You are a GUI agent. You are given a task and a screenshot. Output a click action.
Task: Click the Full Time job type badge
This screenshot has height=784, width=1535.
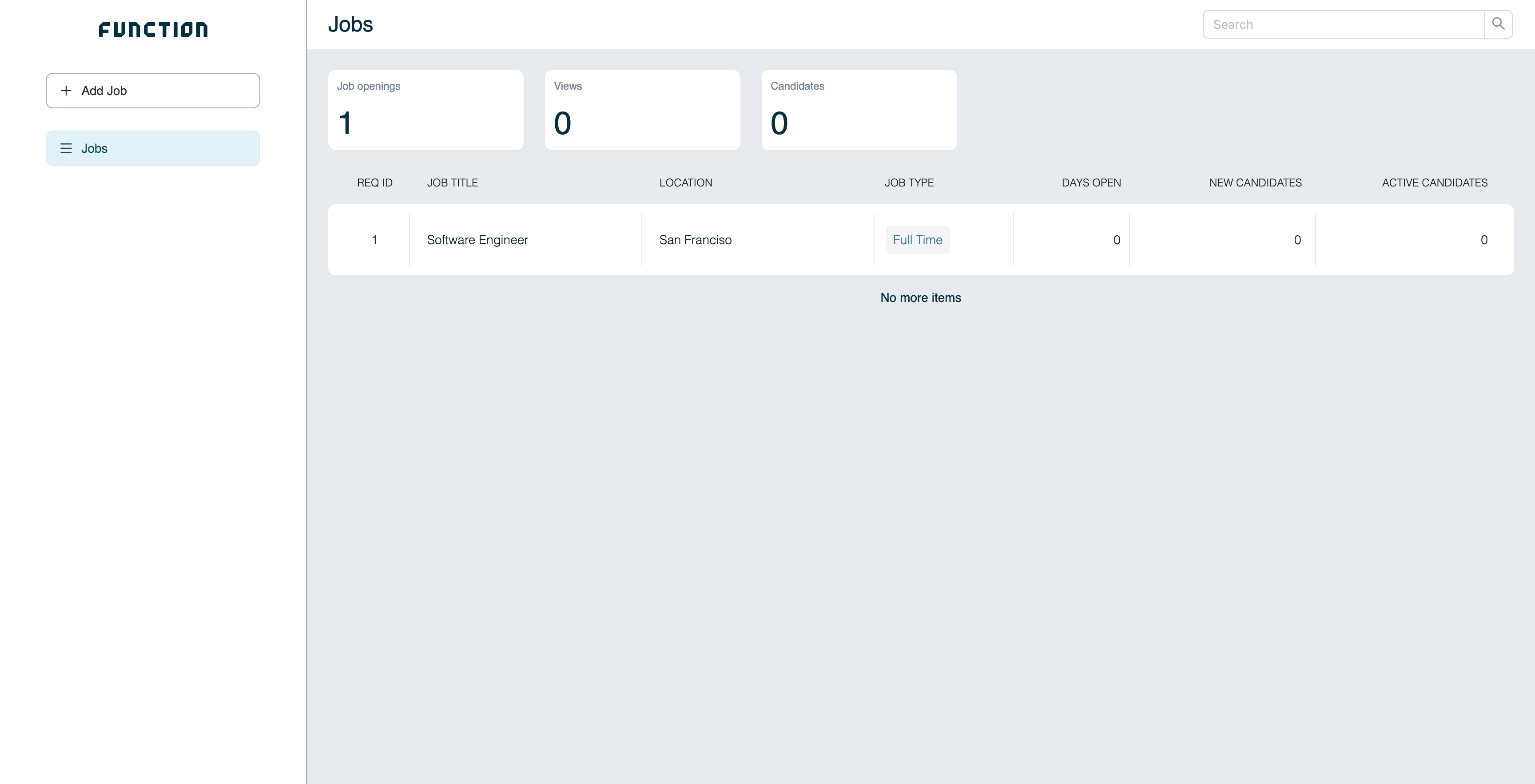pyautogui.click(x=917, y=240)
